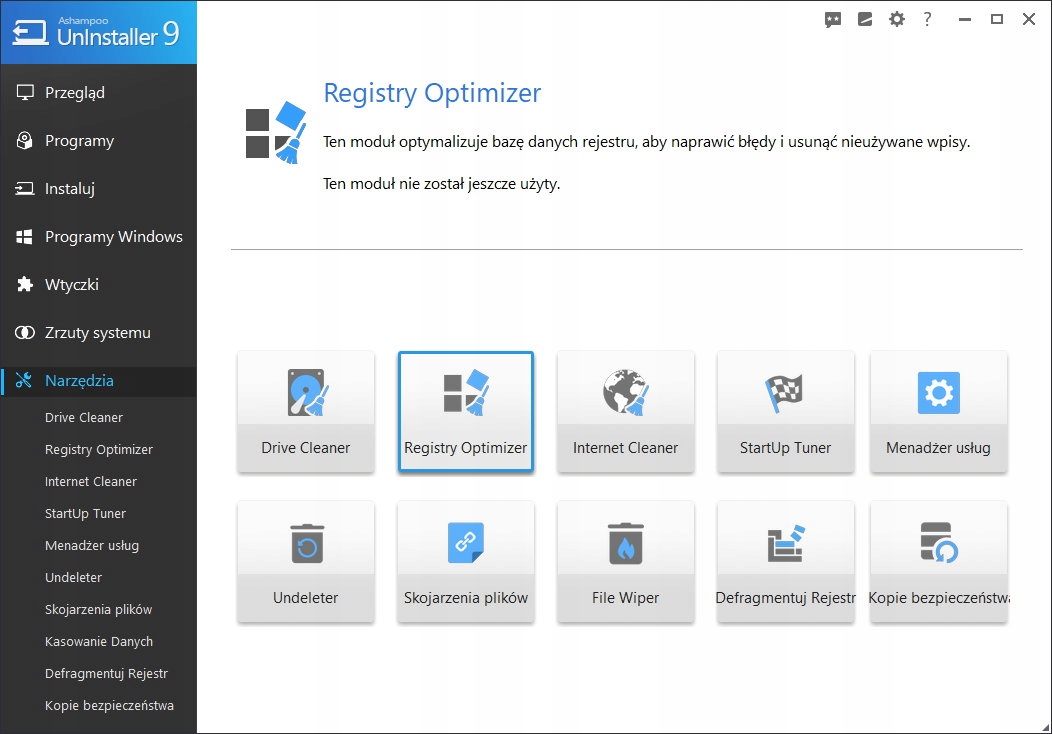Open help question mark icon
The width and height of the screenshot is (1053, 734).
(x=928, y=19)
